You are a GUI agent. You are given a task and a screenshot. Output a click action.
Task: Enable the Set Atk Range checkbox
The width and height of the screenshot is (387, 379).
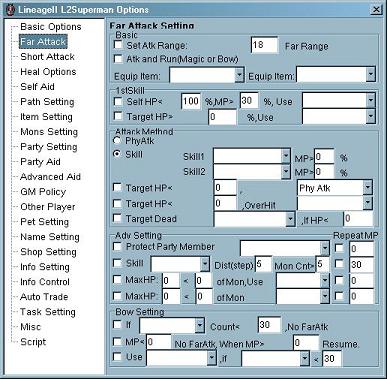coord(118,45)
